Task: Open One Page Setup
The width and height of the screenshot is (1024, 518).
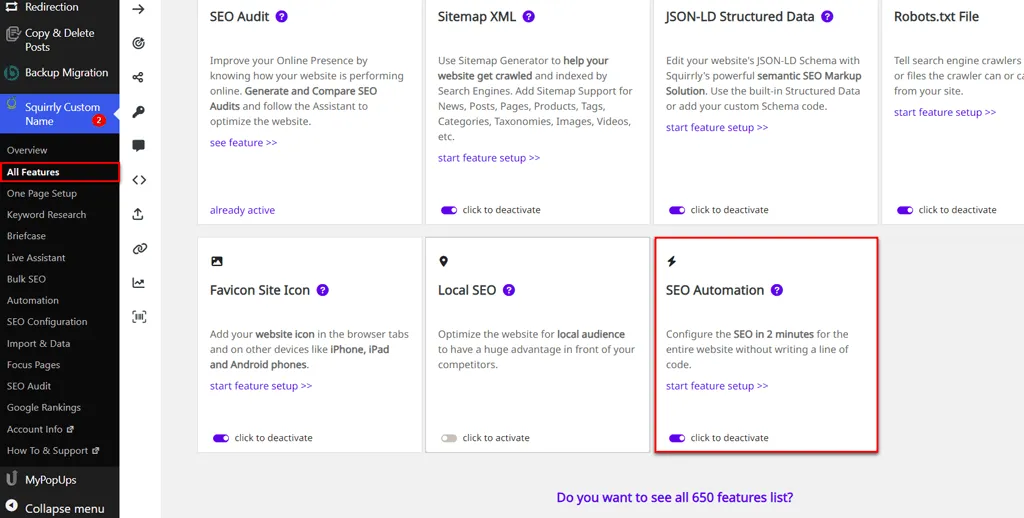Action: pos(42,193)
